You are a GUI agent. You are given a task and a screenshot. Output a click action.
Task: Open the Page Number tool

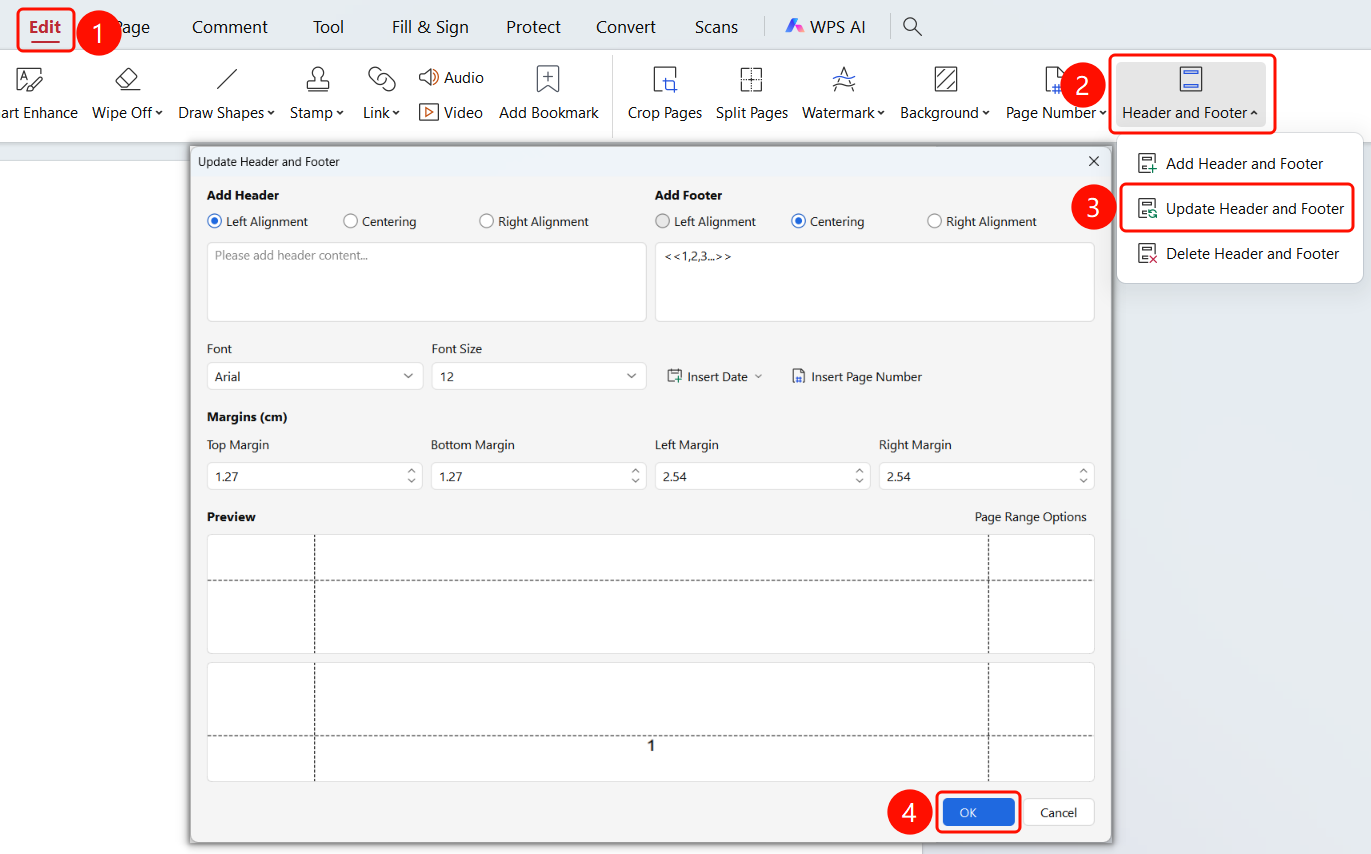click(x=1056, y=94)
